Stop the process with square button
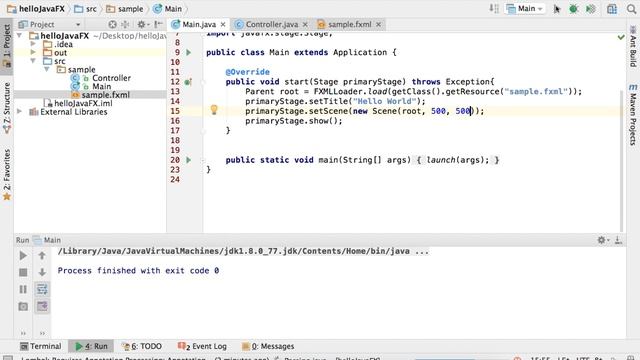640x360 pixels. point(23,272)
